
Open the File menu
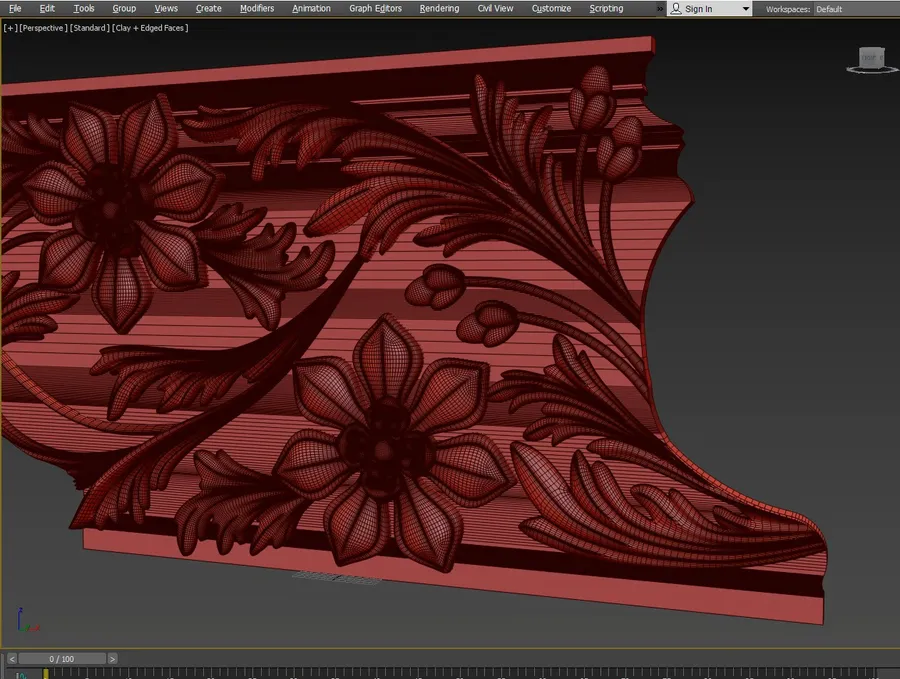click(x=15, y=9)
